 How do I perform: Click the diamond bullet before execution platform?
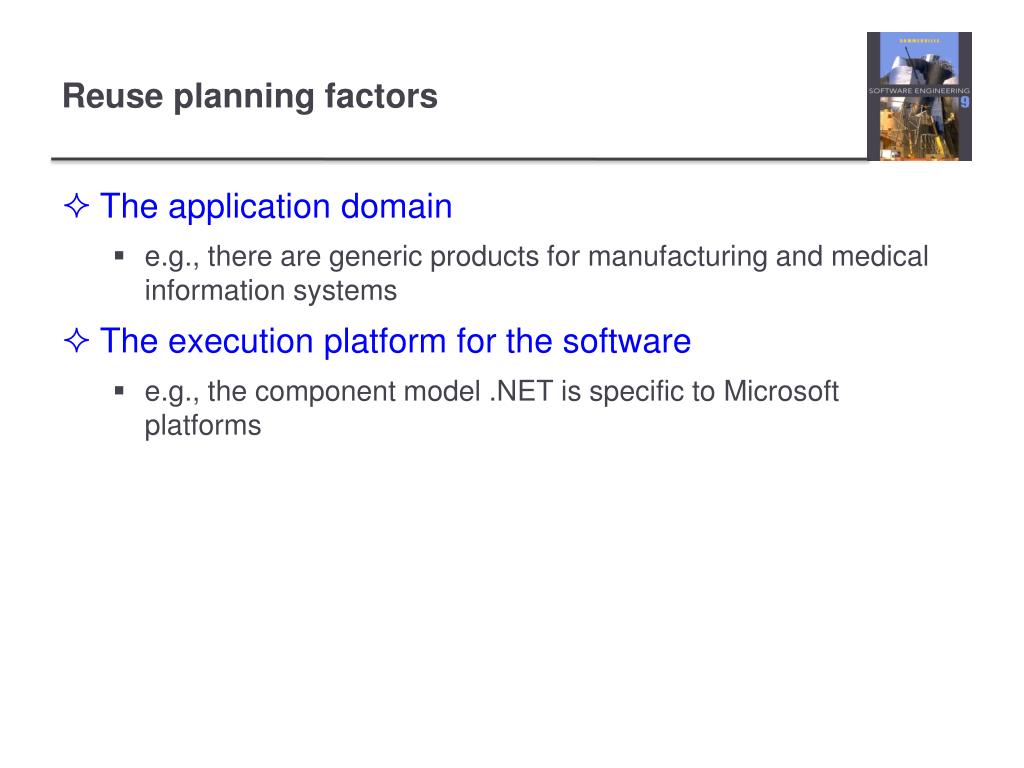76,340
